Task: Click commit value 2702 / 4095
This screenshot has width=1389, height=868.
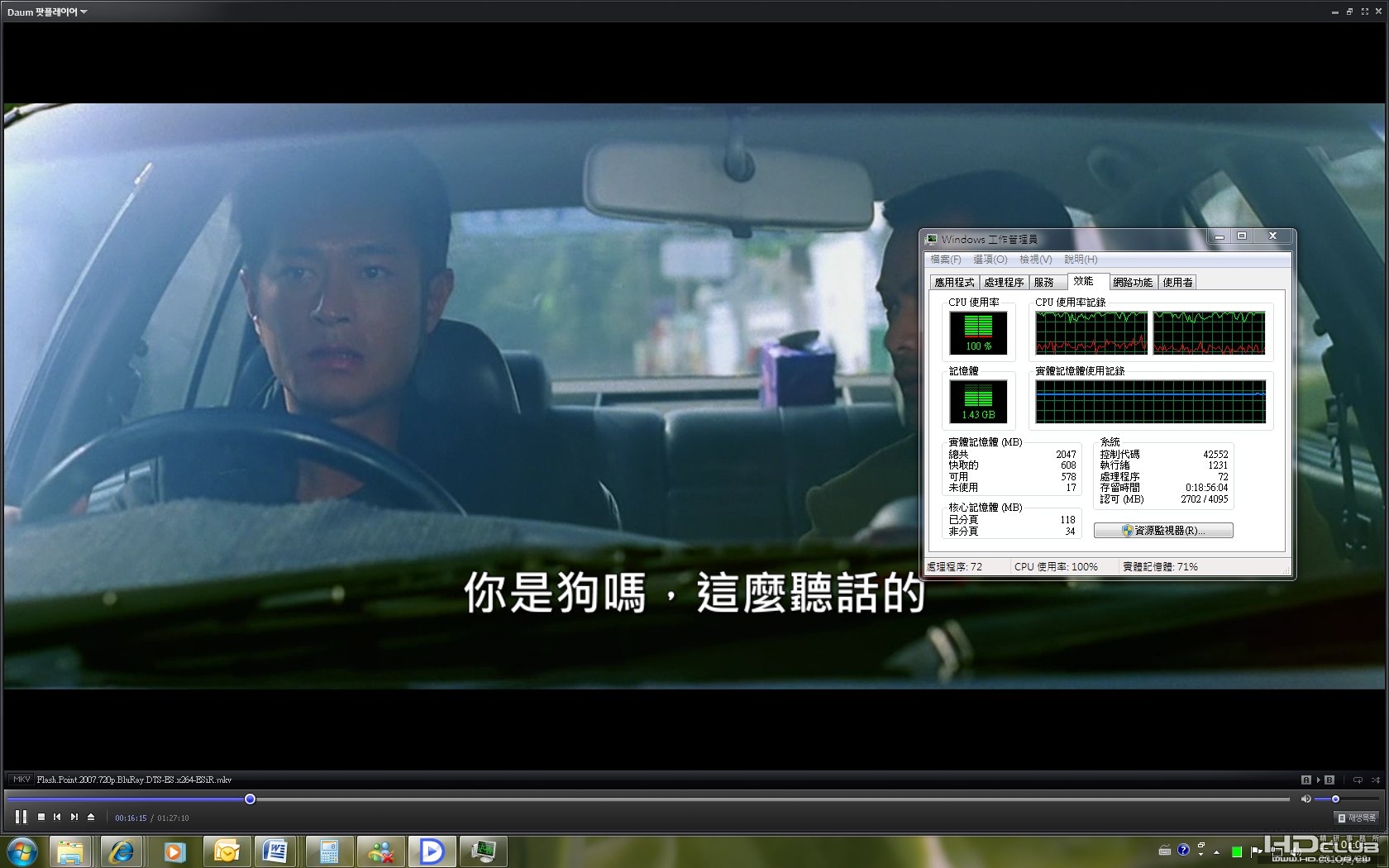Action: pyautogui.click(x=1205, y=499)
